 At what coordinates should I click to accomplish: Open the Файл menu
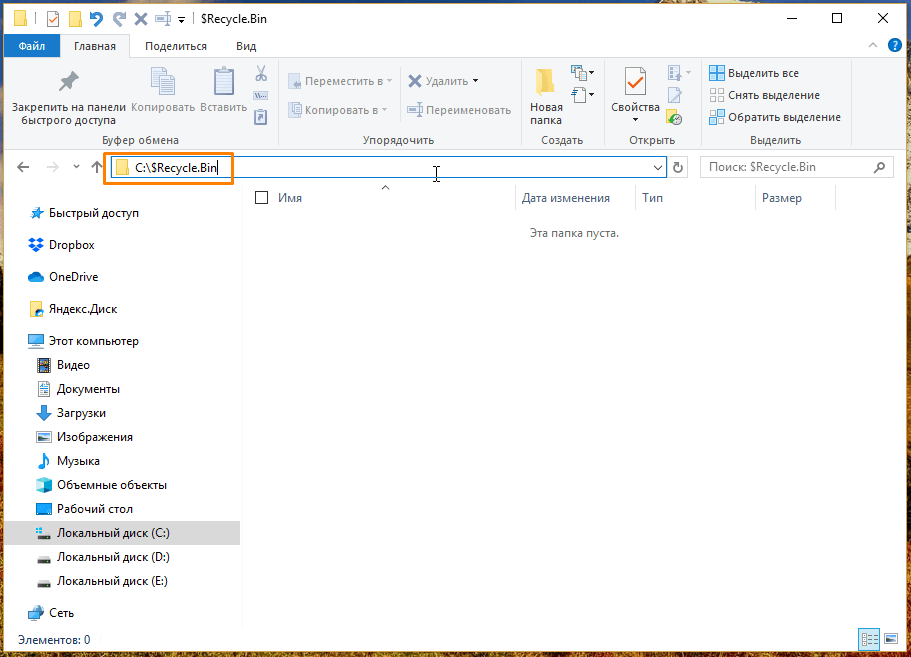(x=31, y=45)
